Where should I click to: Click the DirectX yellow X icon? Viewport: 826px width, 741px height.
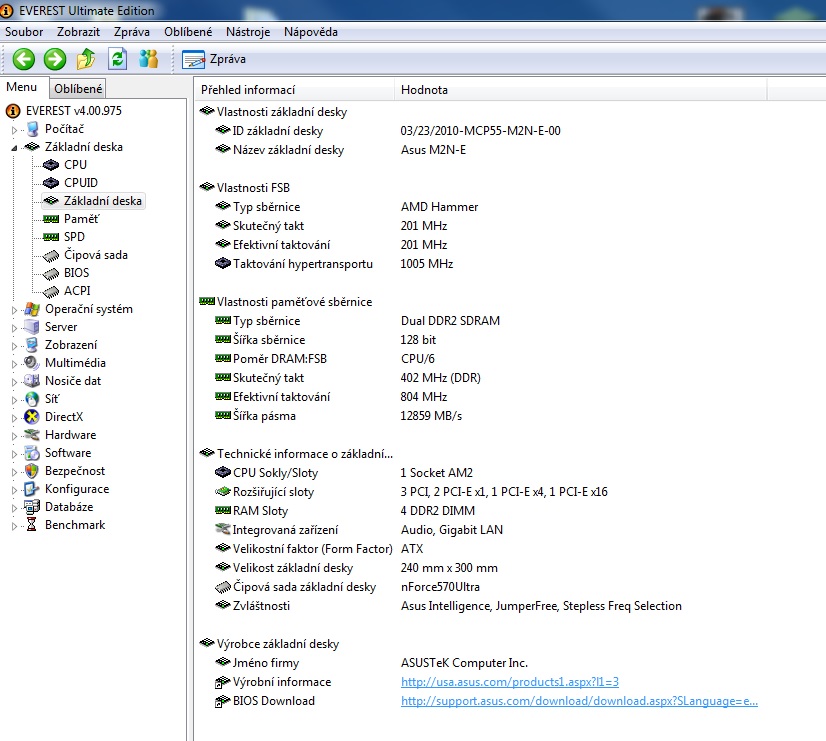(x=32, y=417)
